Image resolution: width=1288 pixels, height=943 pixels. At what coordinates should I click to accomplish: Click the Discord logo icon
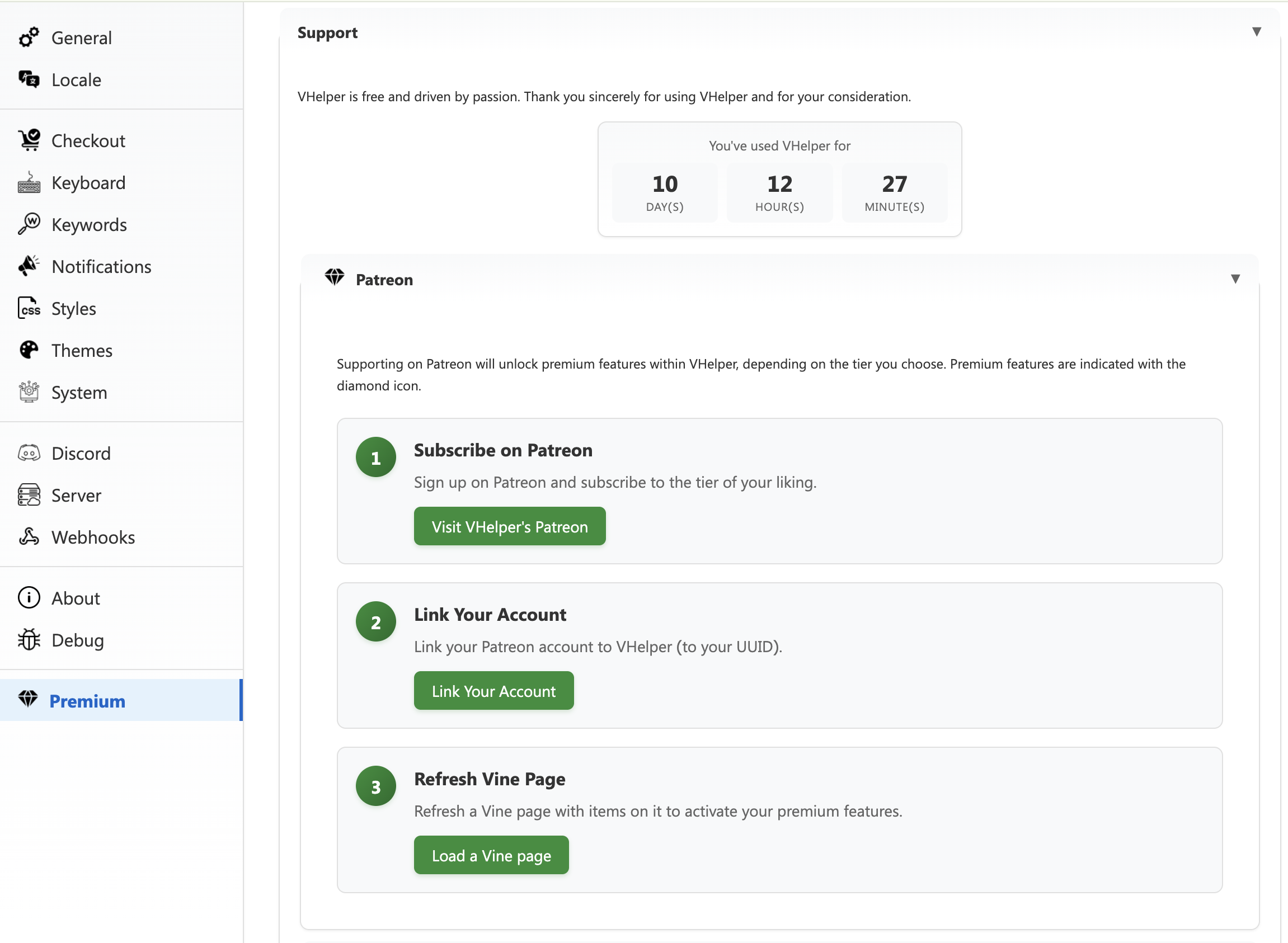point(29,453)
